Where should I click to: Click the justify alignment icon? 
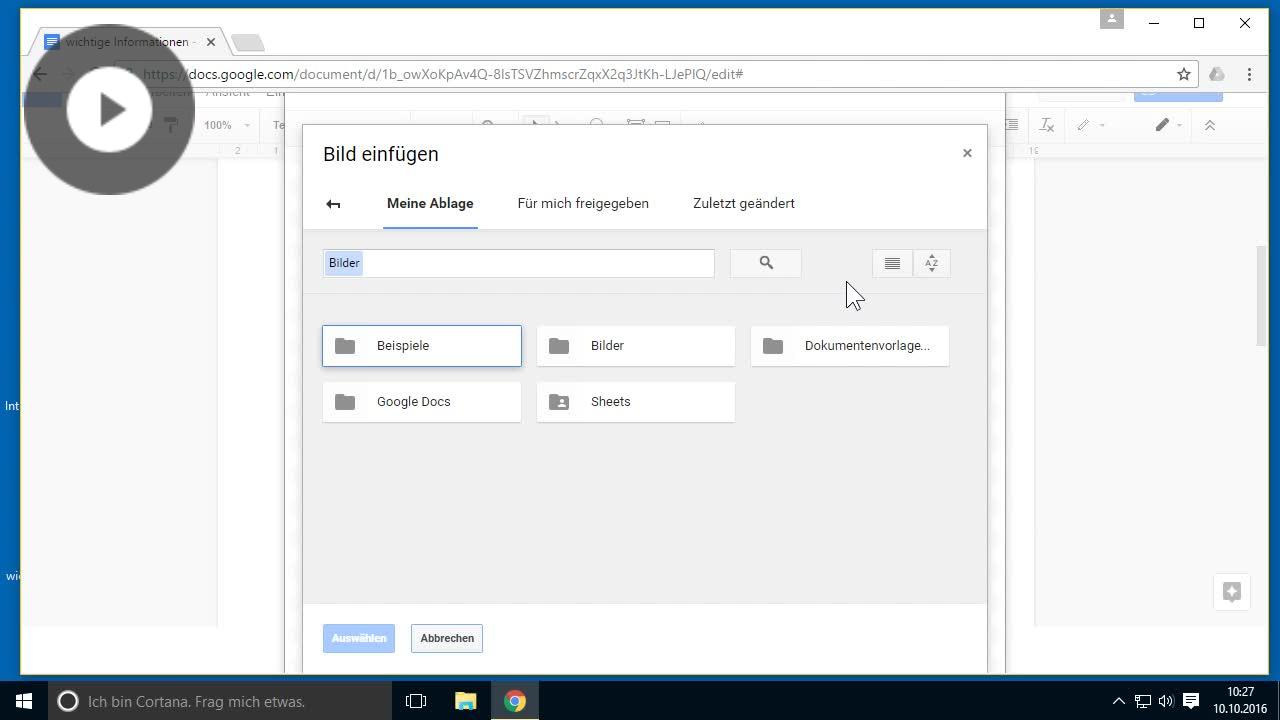pyautogui.click(x=1012, y=125)
